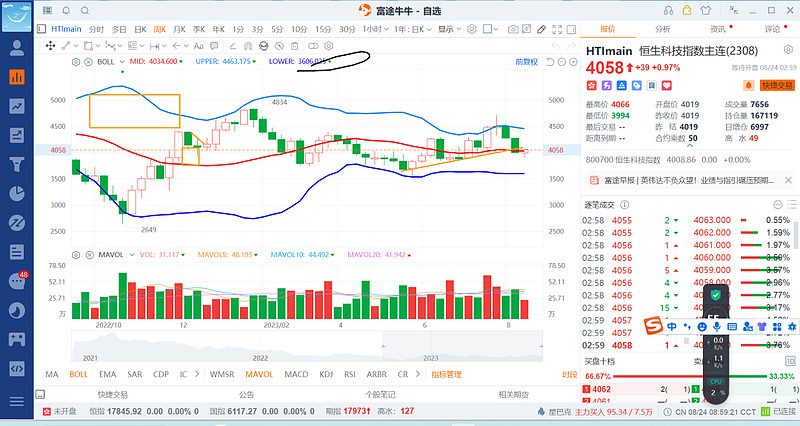Viewport: 800px width, 426px height.
Task: Open 公告 bottom panel
Action: coord(246,394)
